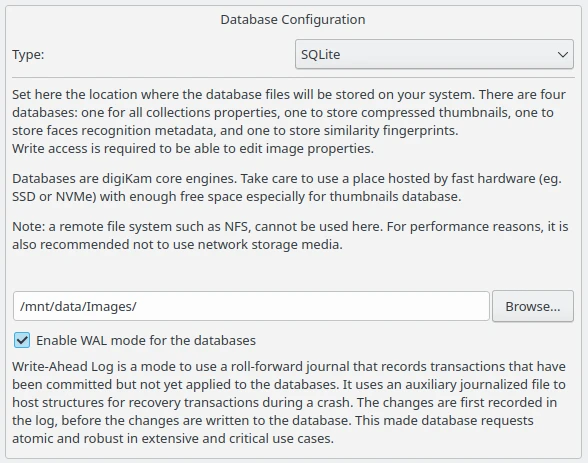The width and height of the screenshot is (588, 463).
Task: Focus the database path input field
Action: tap(251, 306)
